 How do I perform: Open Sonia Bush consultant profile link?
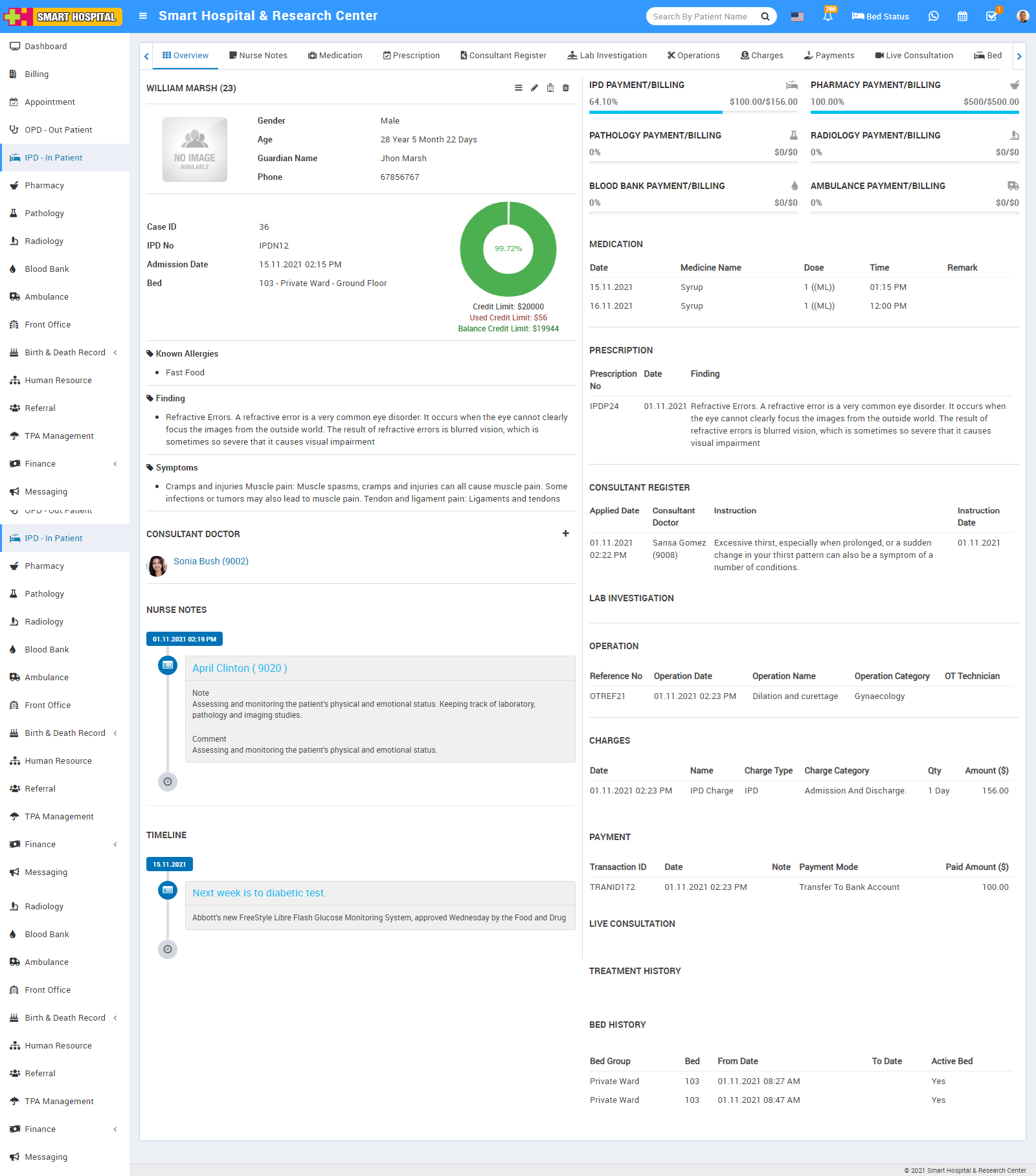(210, 561)
